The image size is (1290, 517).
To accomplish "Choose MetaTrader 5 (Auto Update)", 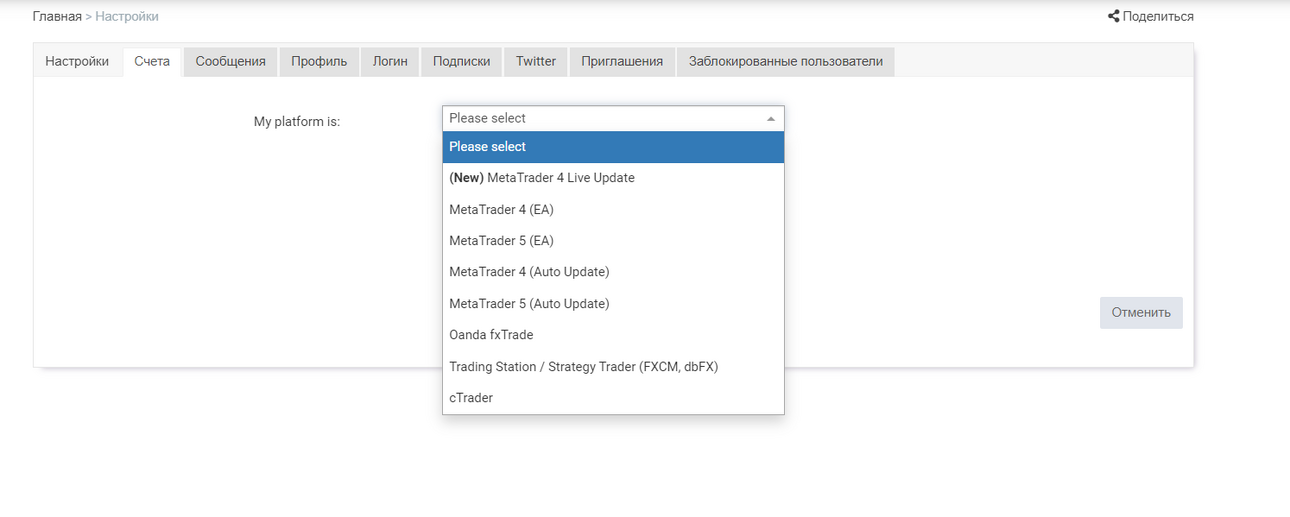I will [613, 304].
